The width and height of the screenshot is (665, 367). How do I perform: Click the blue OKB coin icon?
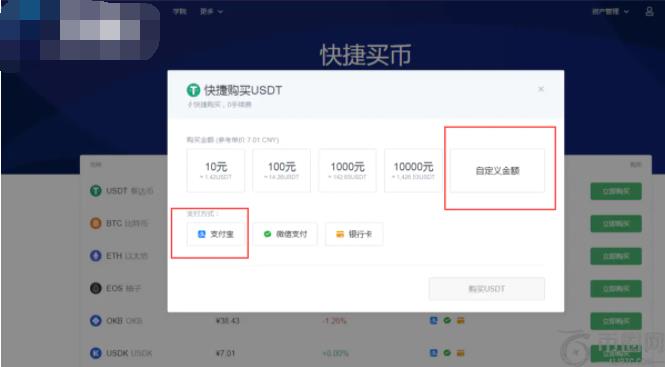coord(96,321)
